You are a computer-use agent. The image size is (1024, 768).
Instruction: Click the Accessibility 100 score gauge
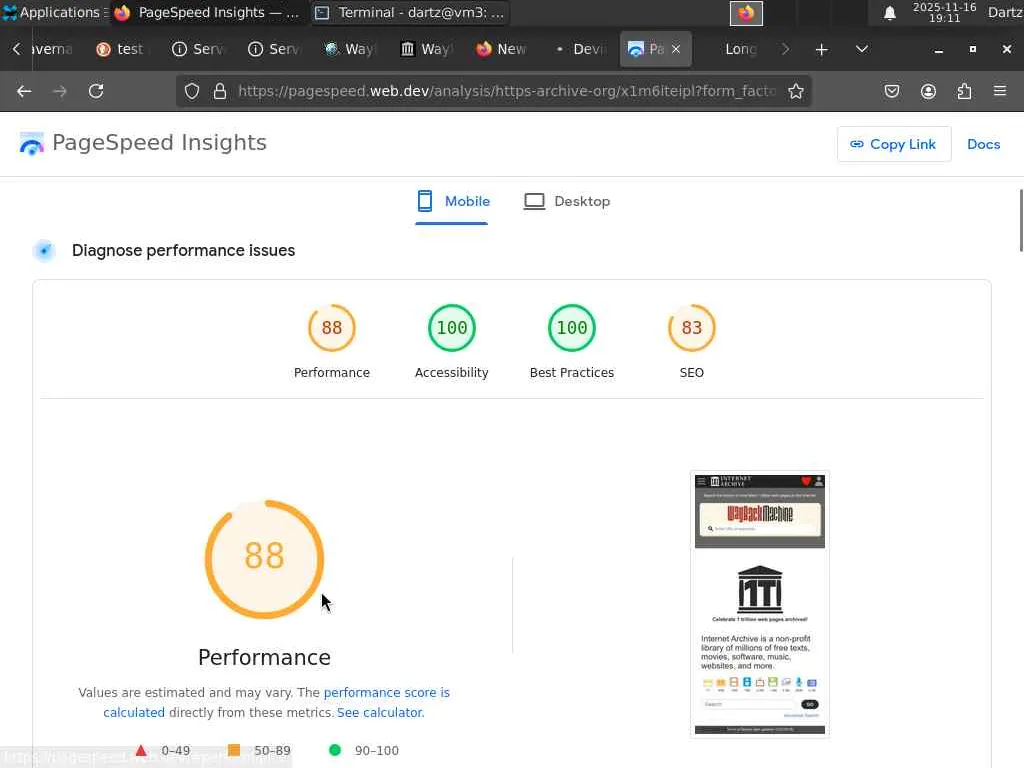tap(452, 328)
